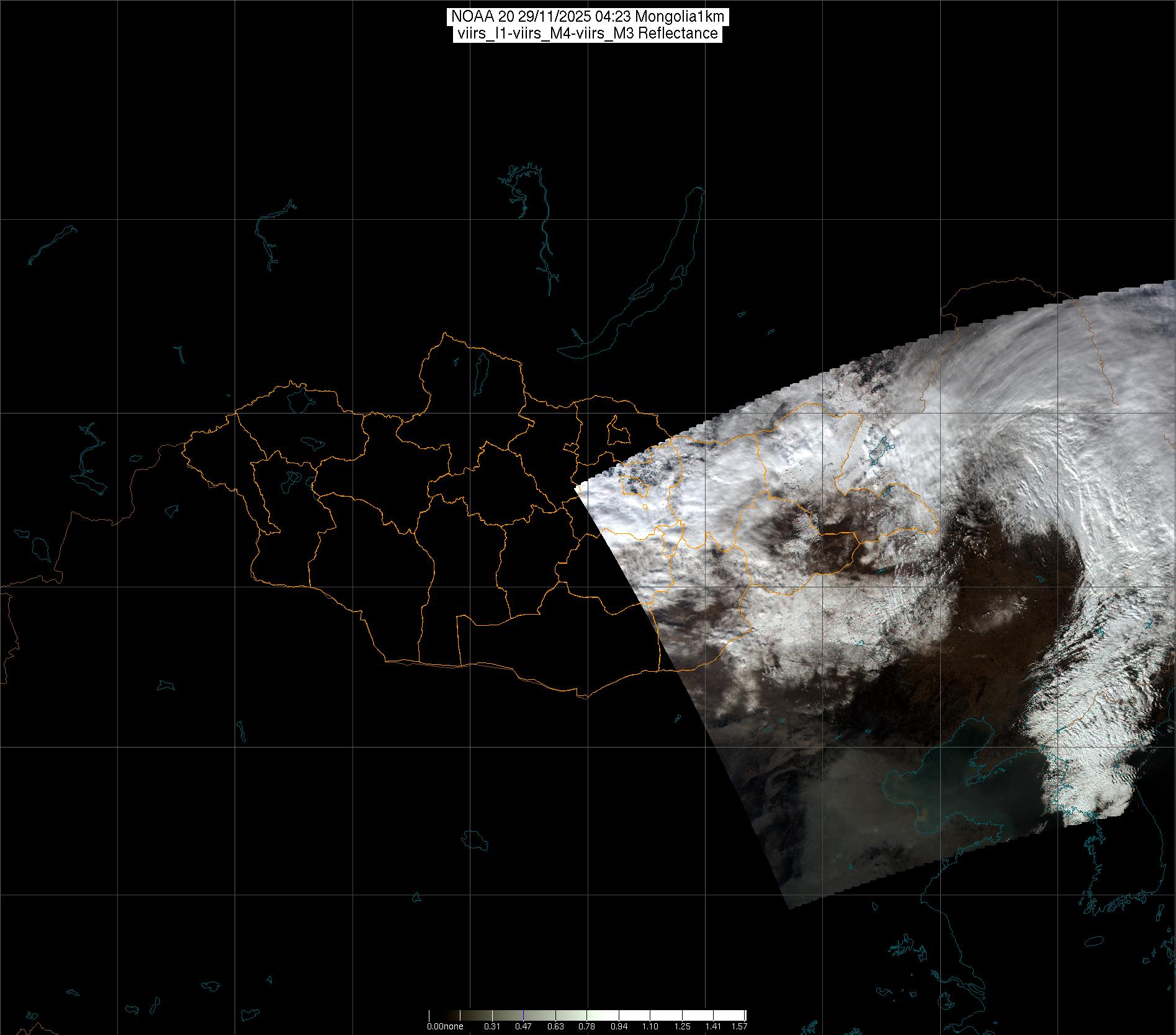The width and height of the screenshot is (1176, 1035).
Task: Click the hazy grey area west of Bohai Sea
Action: [825, 801]
